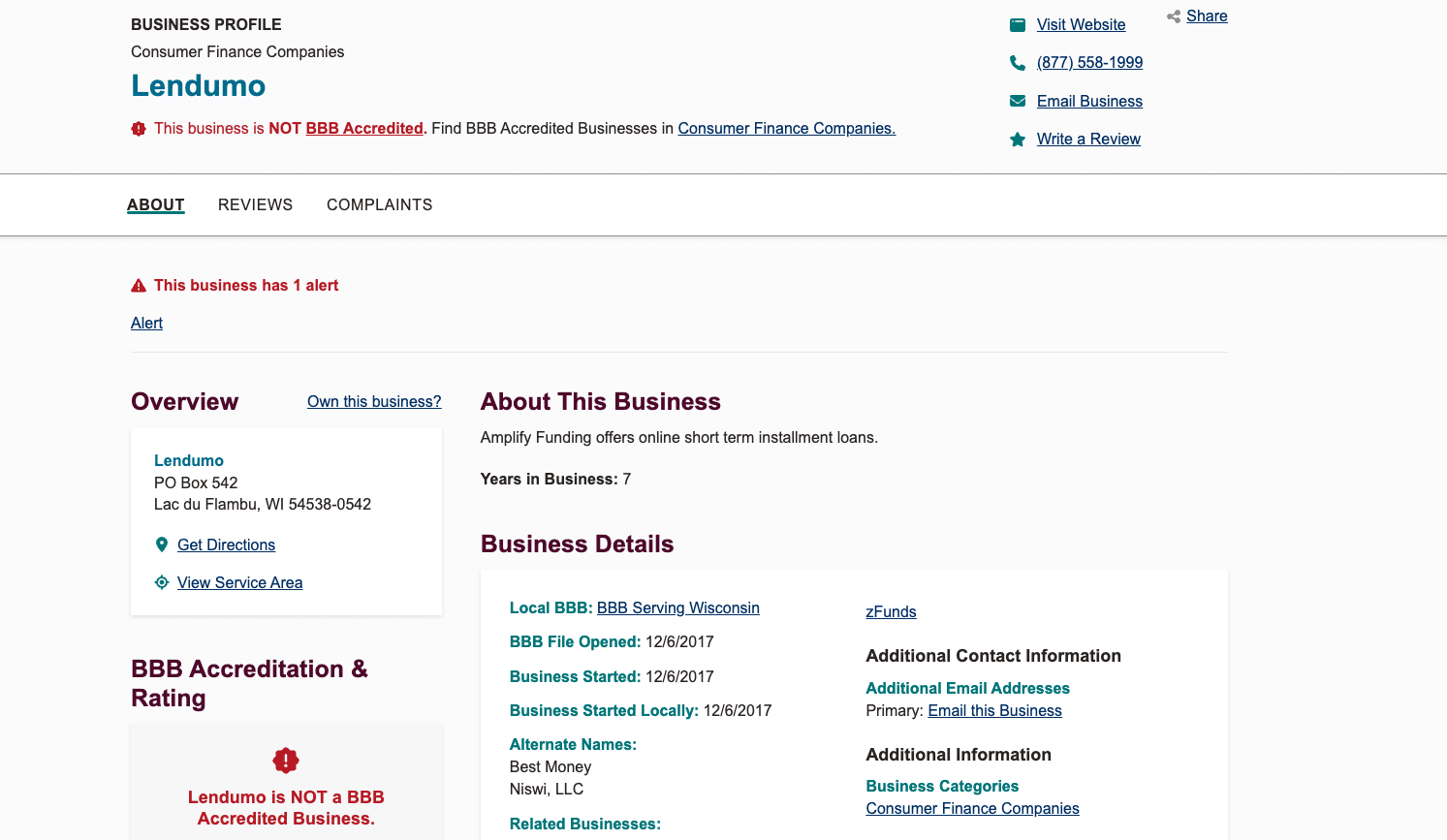
Task: Click the star icon next to Write a Review
Action: [x=1017, y=139]
